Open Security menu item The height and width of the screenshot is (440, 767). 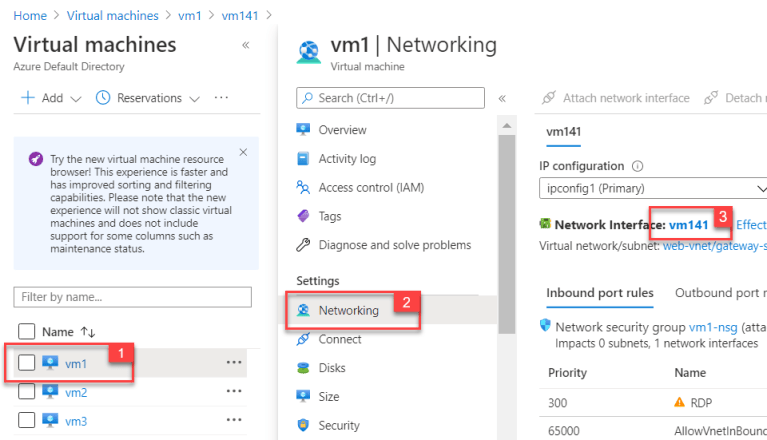[339, 425]
